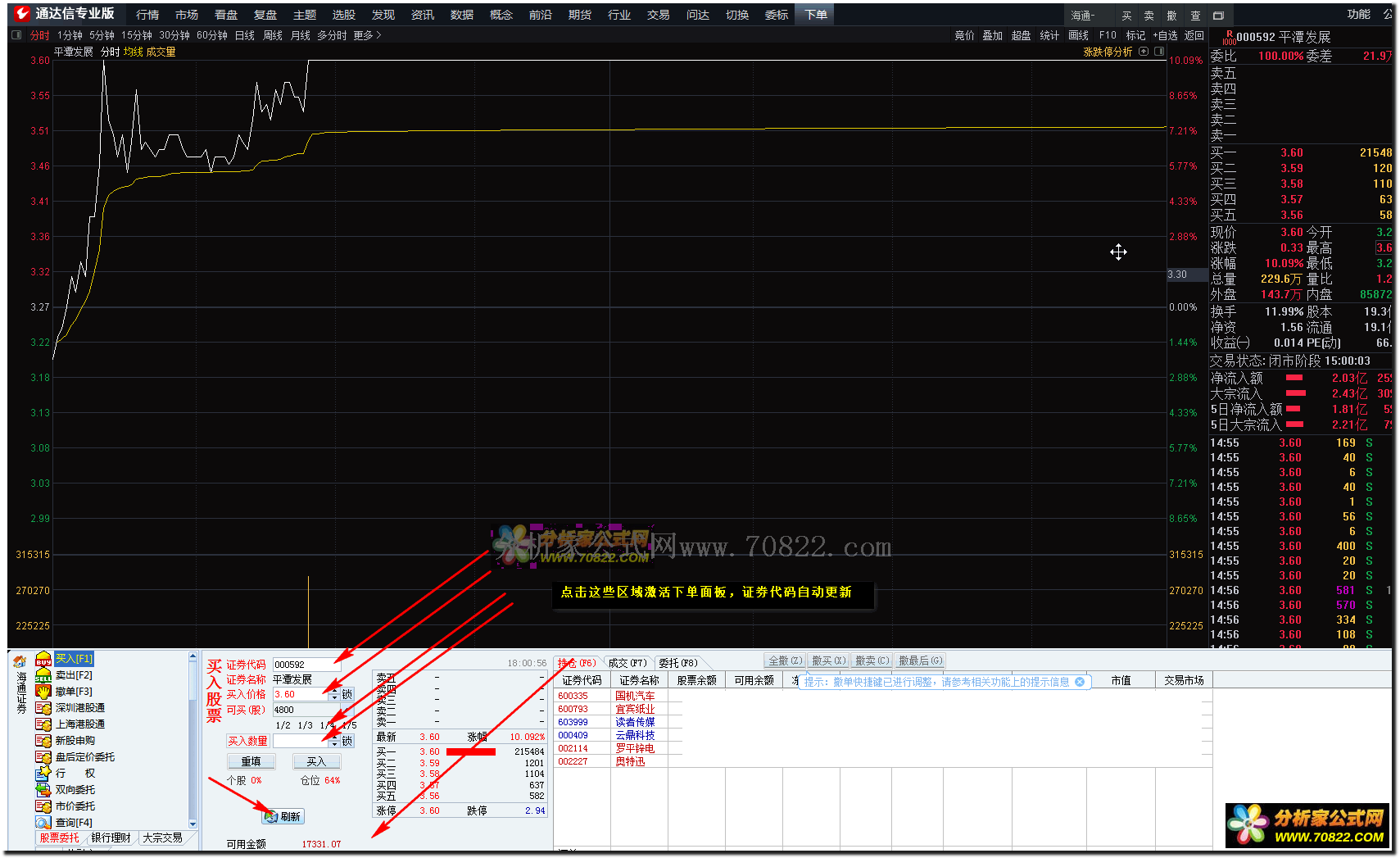This screenshot has height=858, width=1400.
Task: Click the 双向委托 arrows icon
Action: 43,790
